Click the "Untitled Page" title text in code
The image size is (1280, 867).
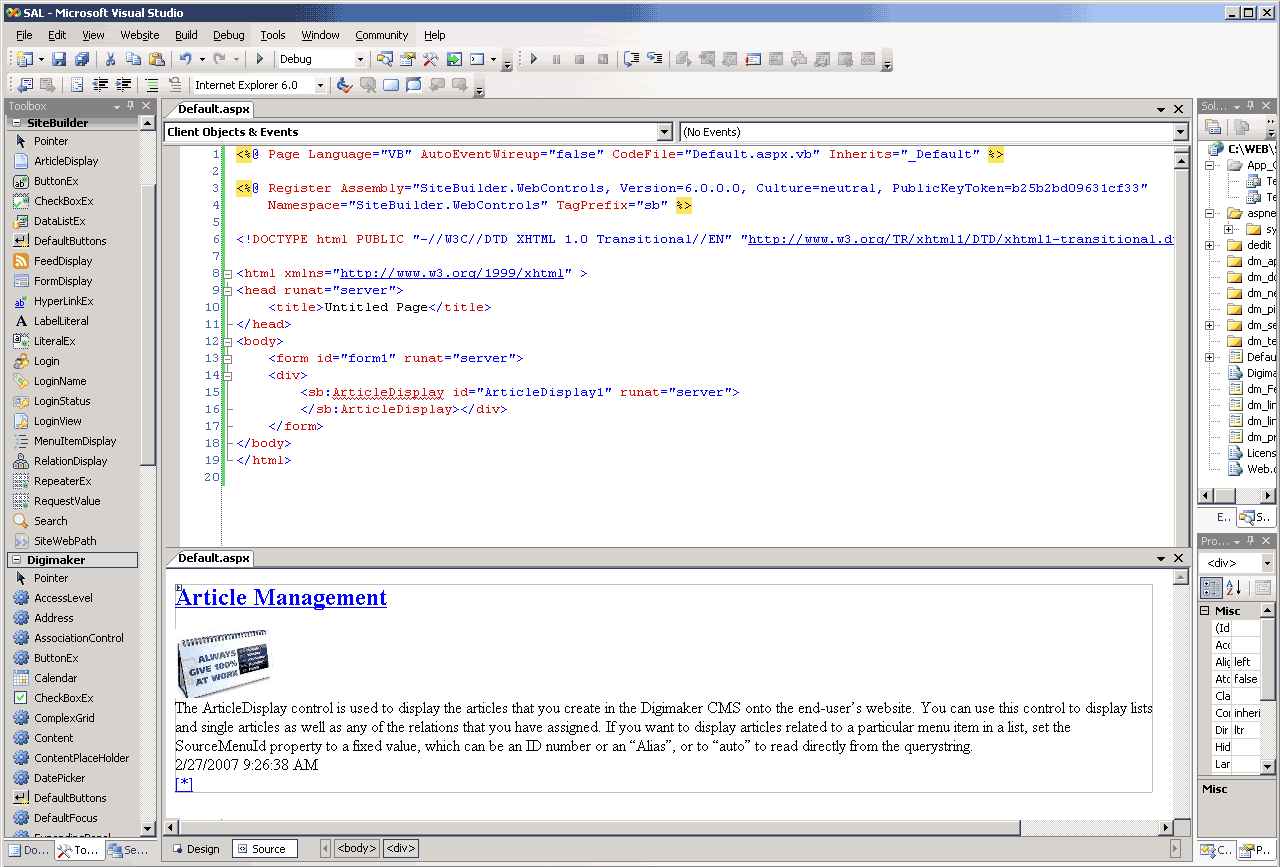click(x=377, y=308)
